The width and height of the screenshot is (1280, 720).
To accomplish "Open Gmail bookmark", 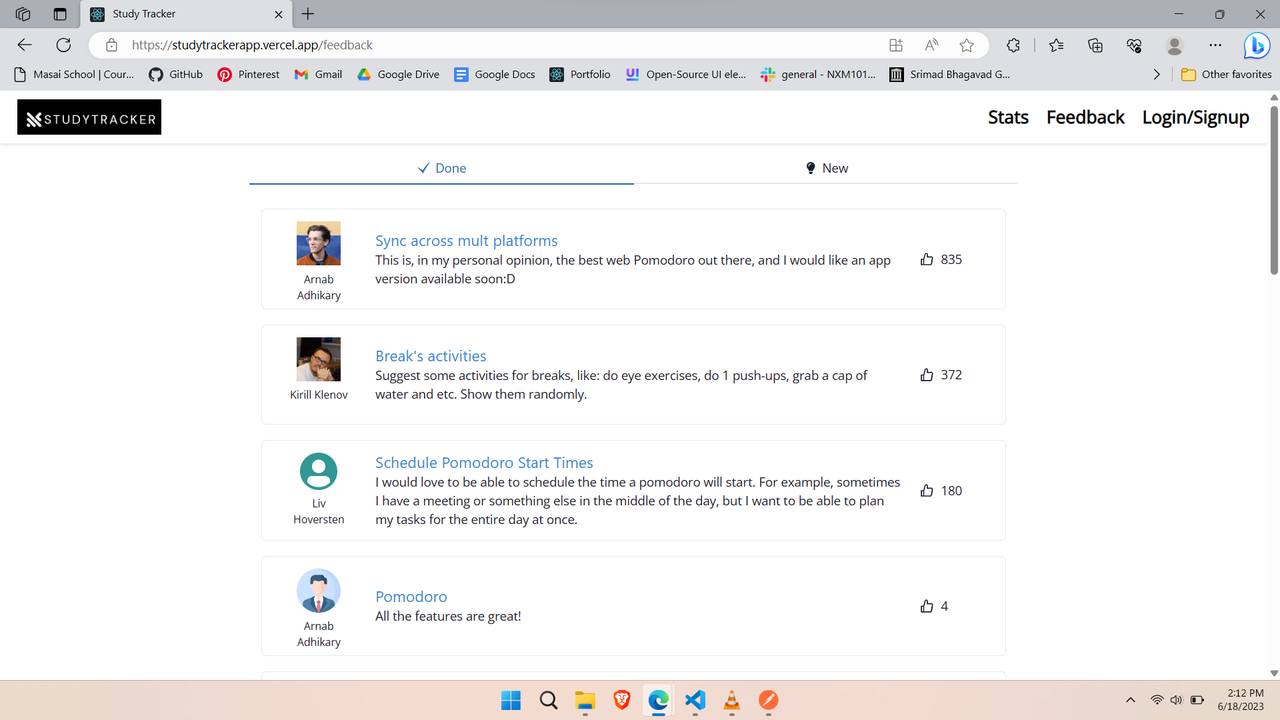I will point(318,74).
